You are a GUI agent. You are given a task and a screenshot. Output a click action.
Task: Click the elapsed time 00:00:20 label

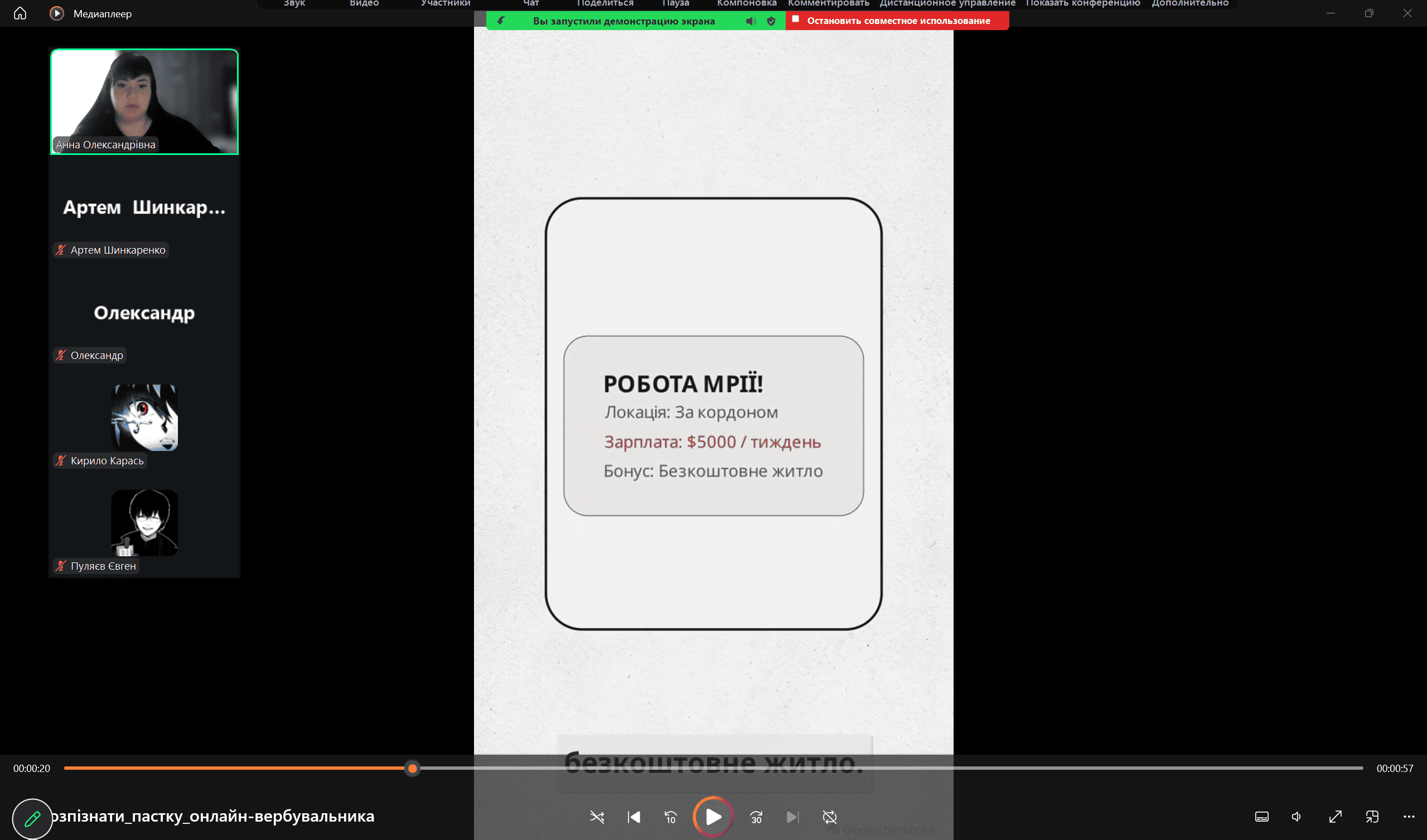pos(32,768)
